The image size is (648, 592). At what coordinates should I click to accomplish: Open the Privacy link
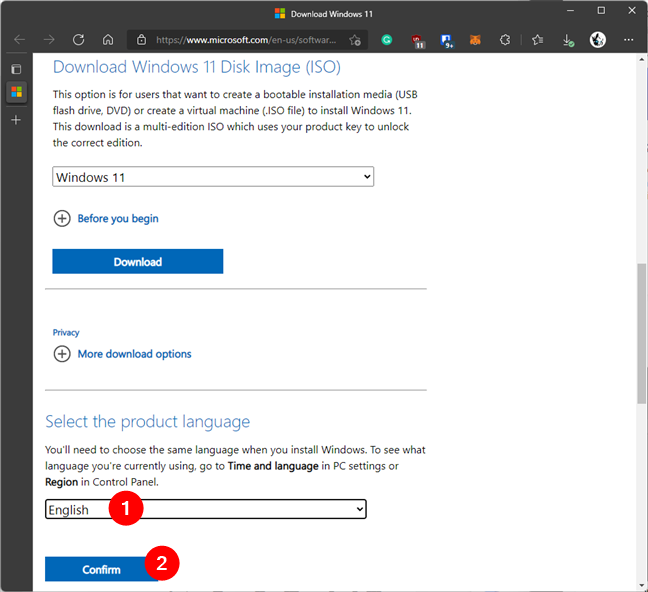coord(66,332)
